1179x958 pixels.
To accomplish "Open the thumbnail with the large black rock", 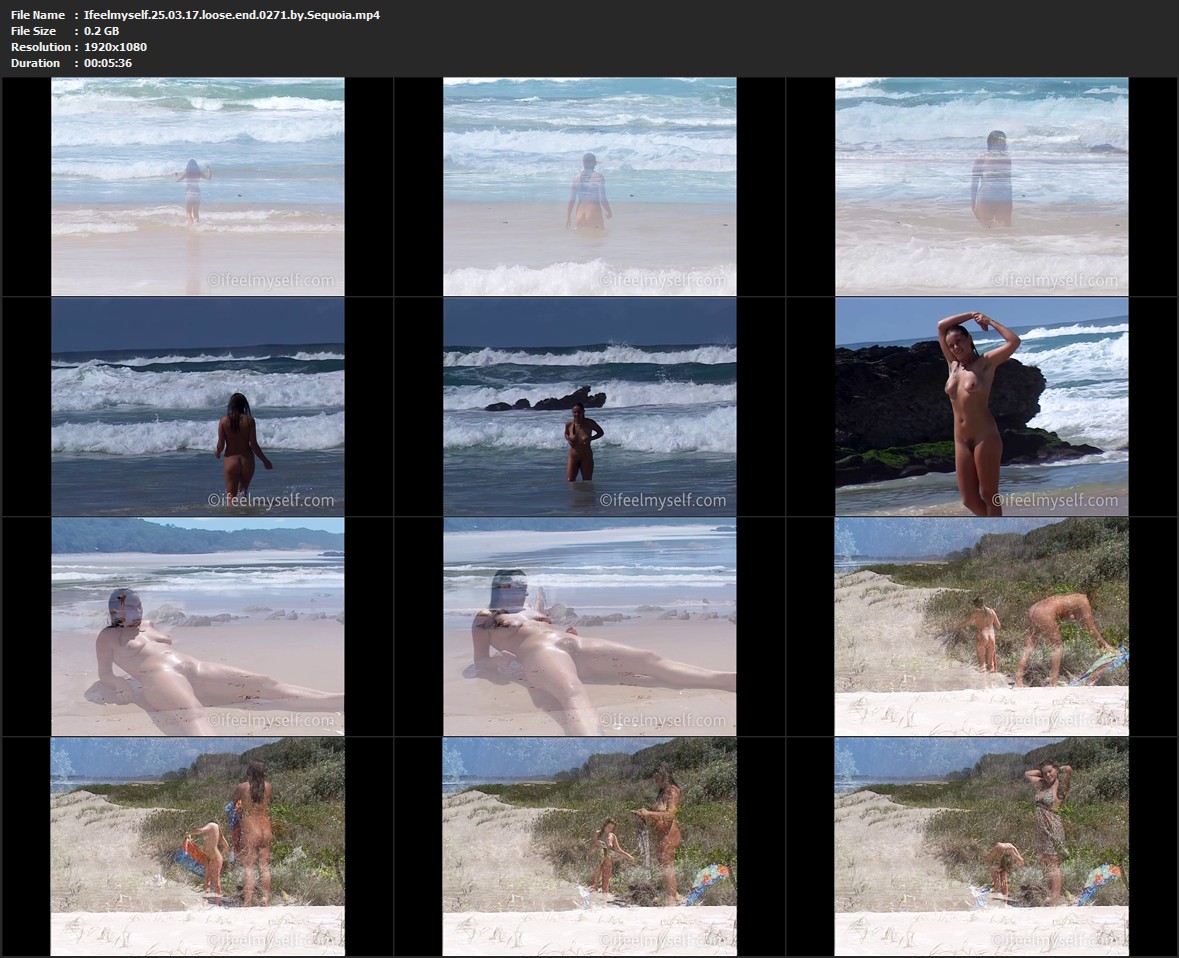I will pos(981,406).
